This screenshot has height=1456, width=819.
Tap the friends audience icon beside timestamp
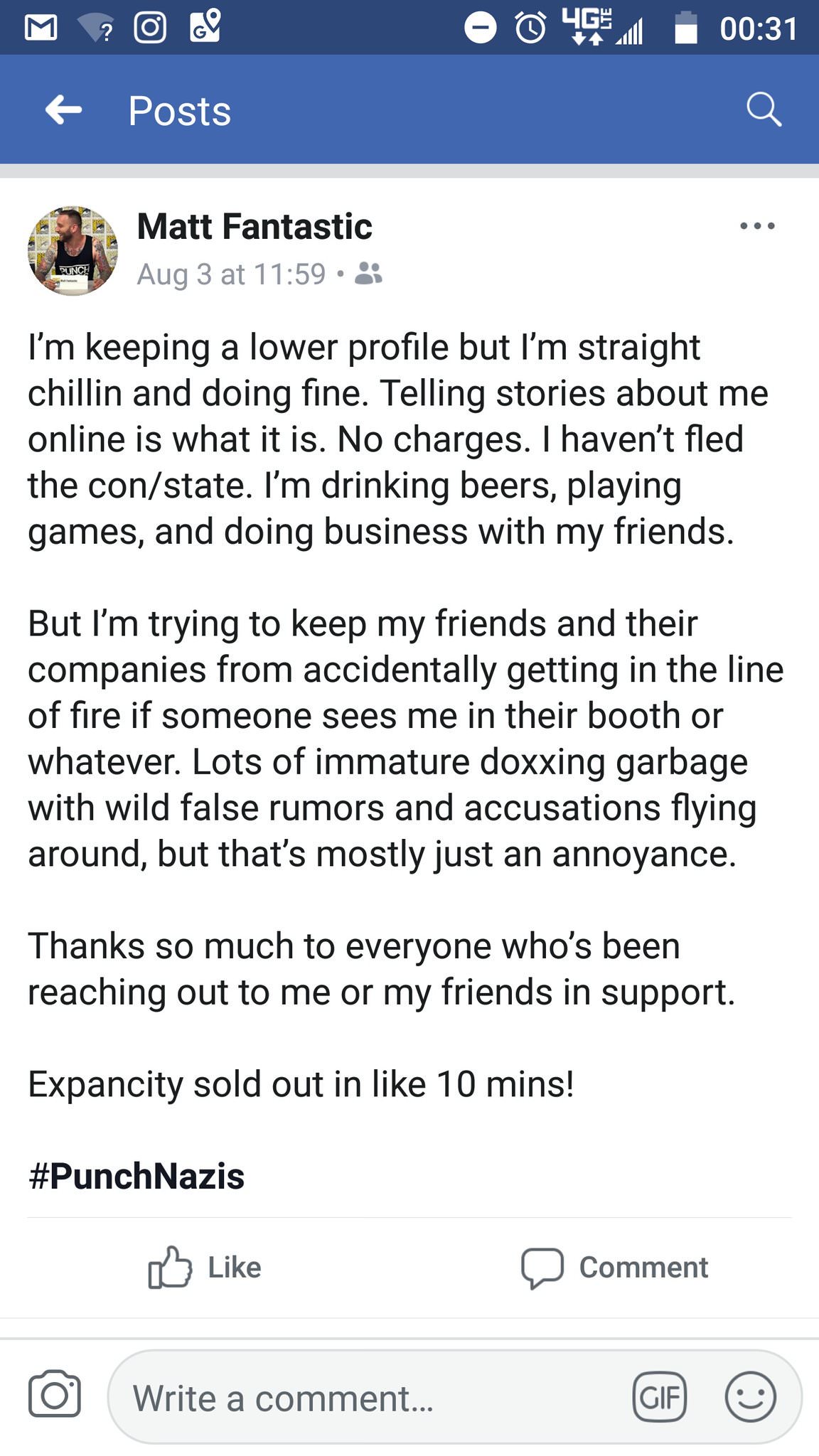[x=368, y=273]
